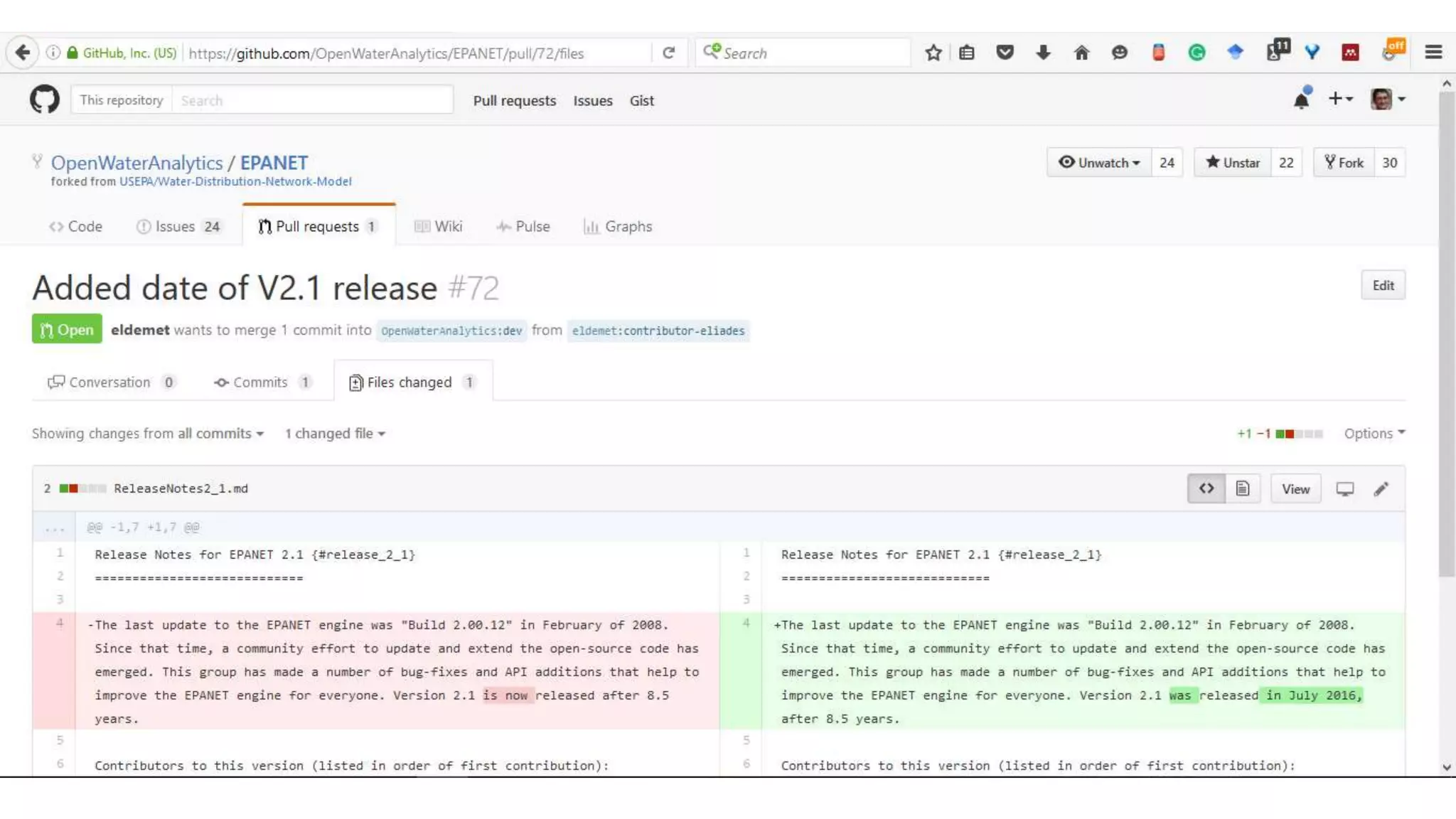Viewport: 1456px width, 819px height.
Task: Open file in desktop monitor icon
Action: tap(1344, 489)
